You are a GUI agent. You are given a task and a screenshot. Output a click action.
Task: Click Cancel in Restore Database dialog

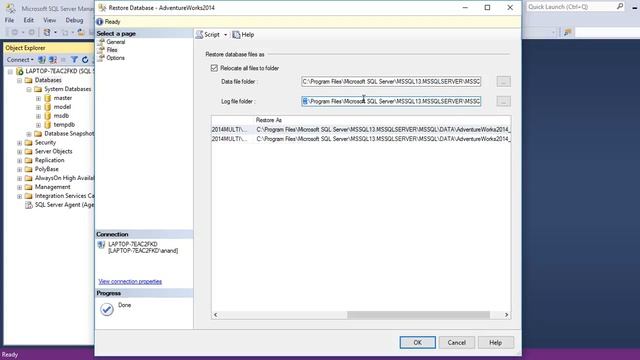[x=456, y=342]
